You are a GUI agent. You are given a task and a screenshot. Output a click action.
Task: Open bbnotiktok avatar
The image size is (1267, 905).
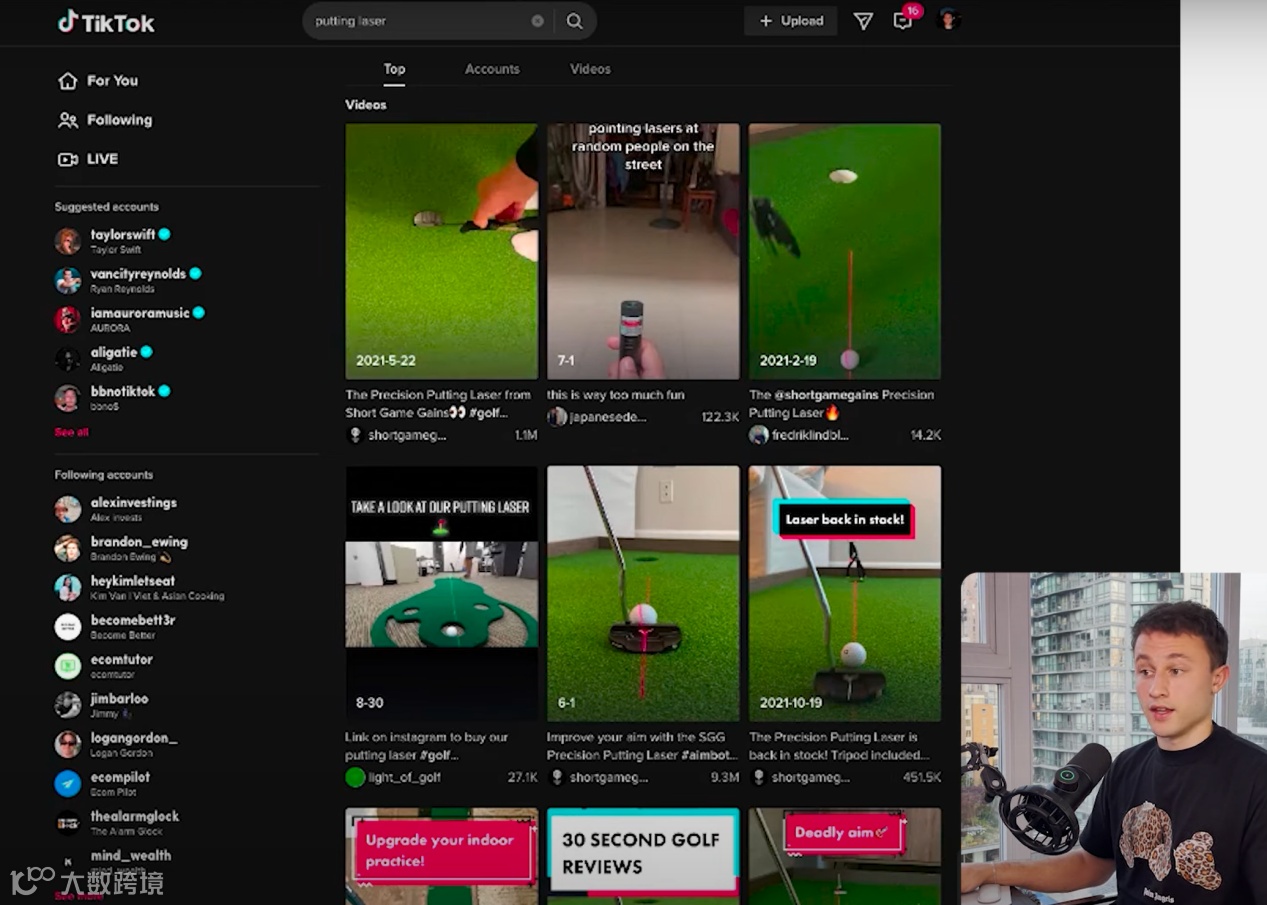point(67,398)
